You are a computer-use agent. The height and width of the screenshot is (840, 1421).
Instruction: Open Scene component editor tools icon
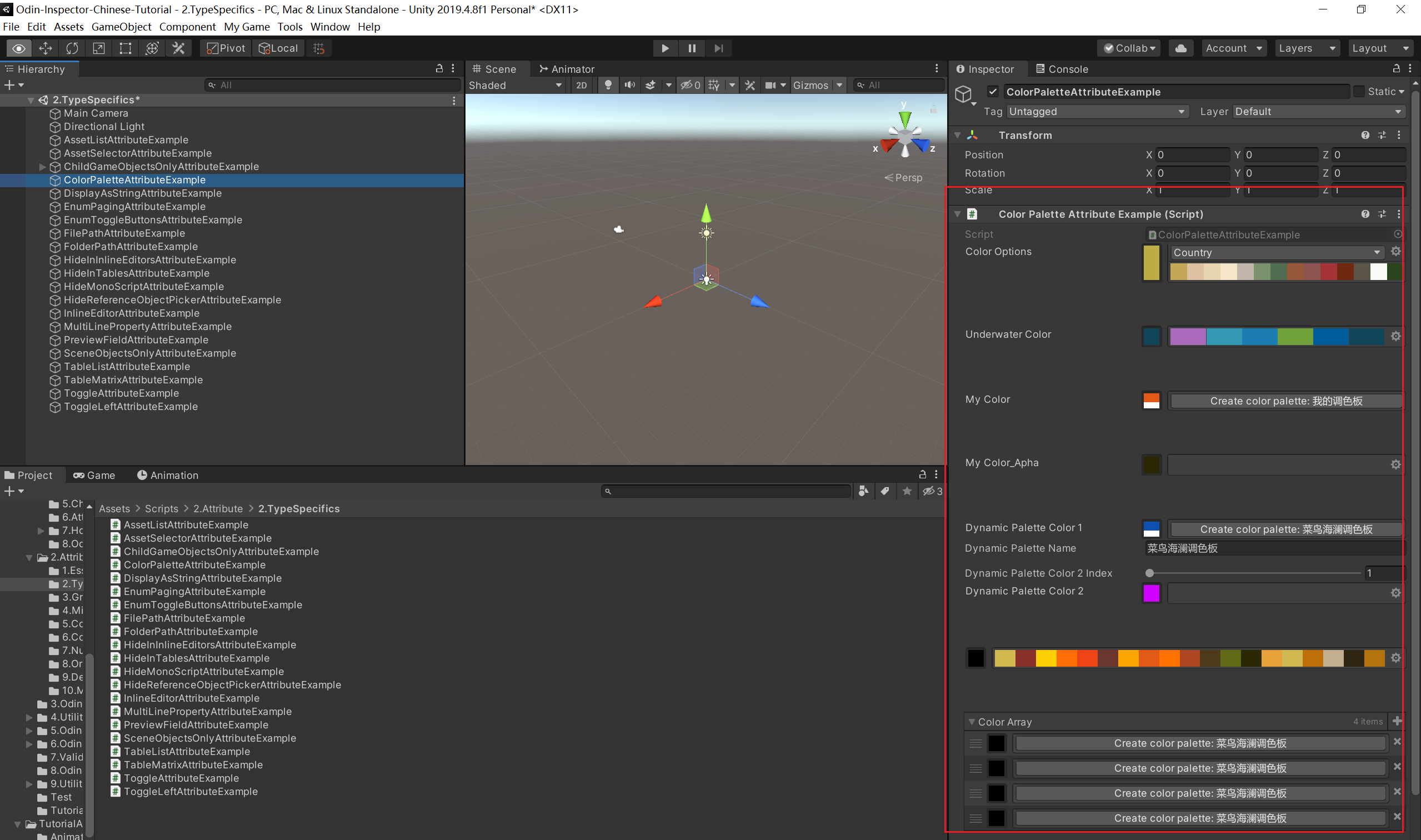point(750,85)
